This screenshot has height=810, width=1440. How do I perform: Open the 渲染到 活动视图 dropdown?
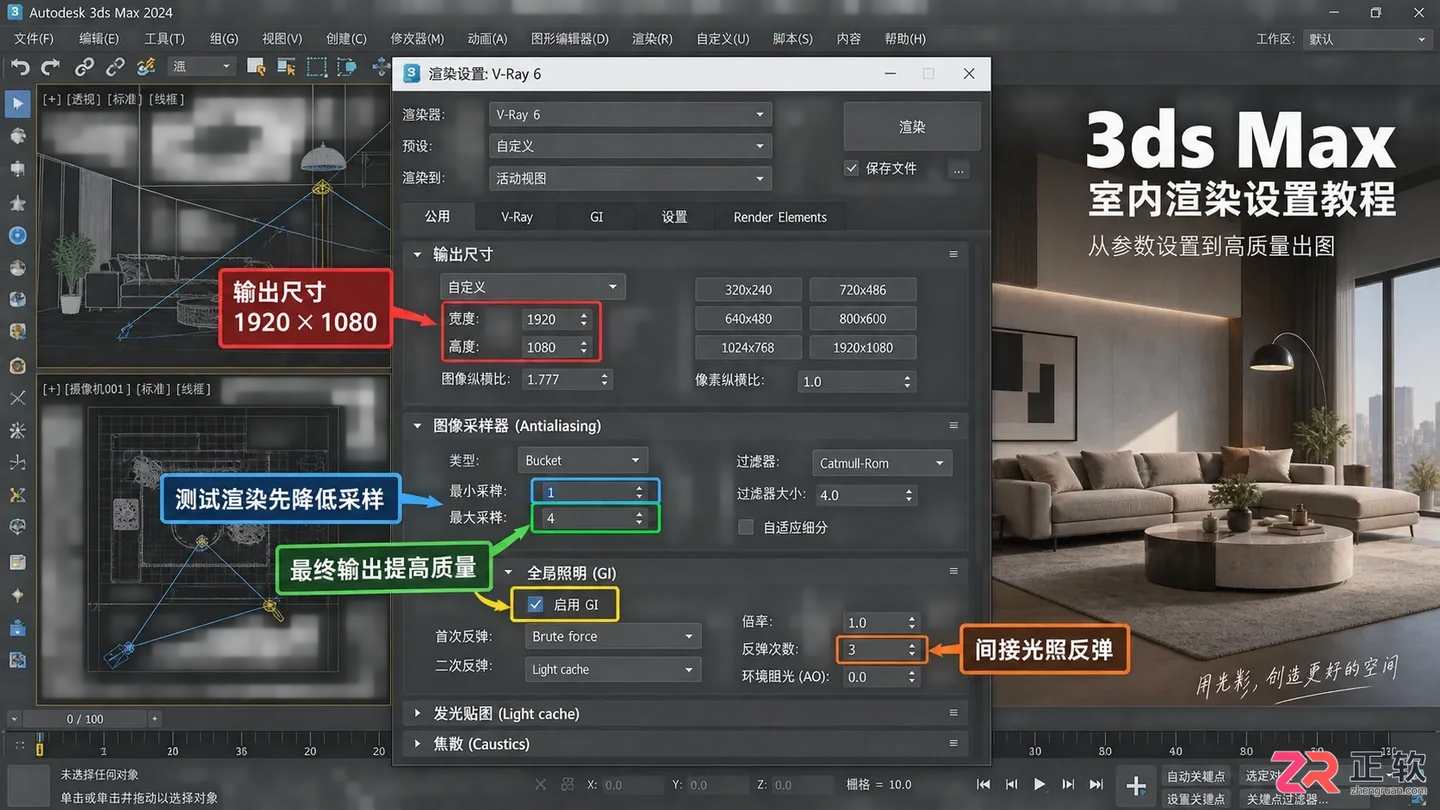click(630, 178)
